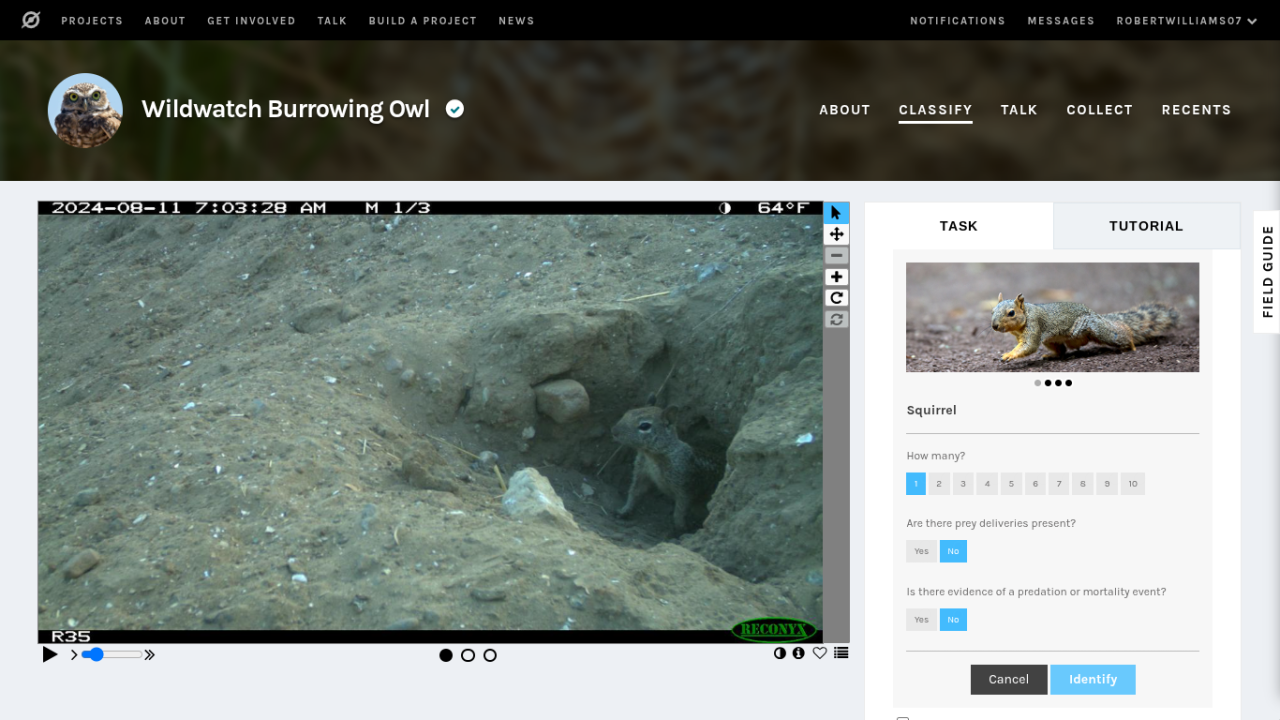
Task: Rotate the camera trap image
Action: (x=836, y=298)
